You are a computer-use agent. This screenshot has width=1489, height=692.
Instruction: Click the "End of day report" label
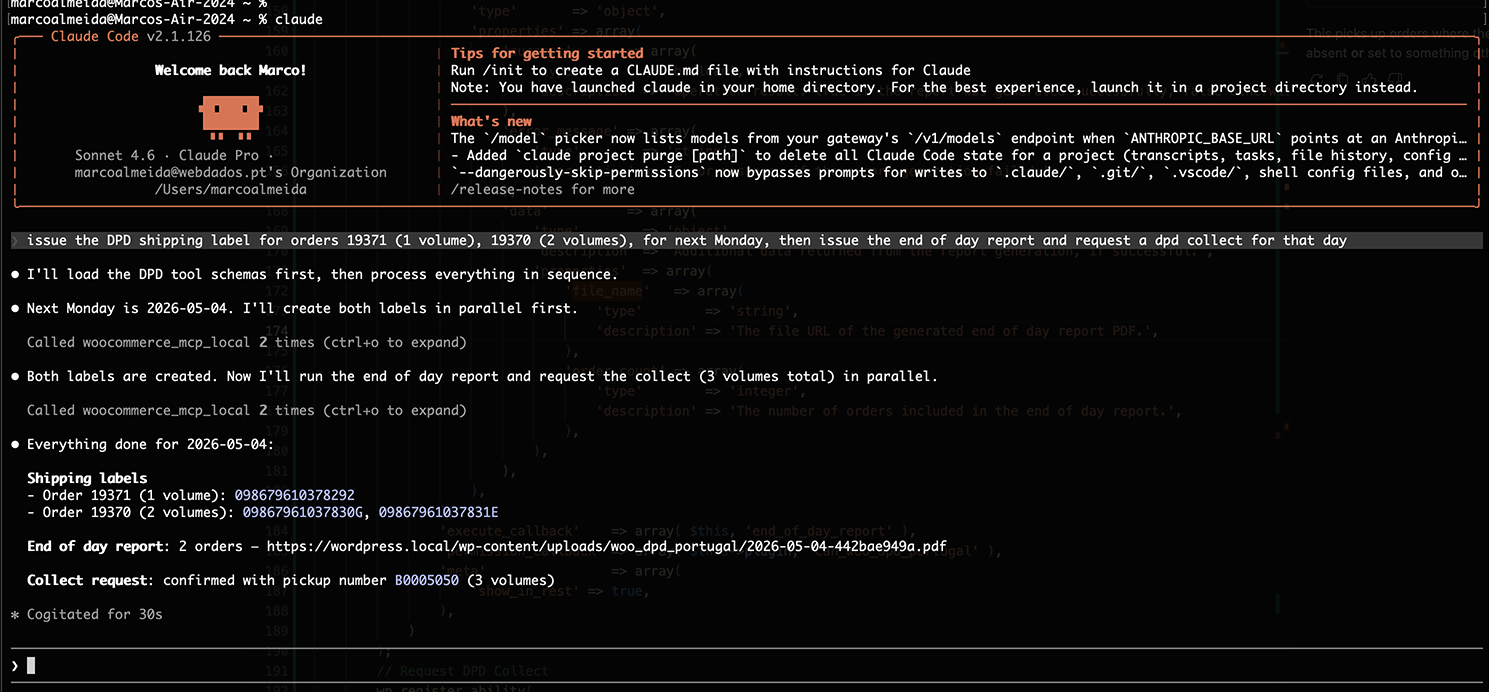[94, 546]
